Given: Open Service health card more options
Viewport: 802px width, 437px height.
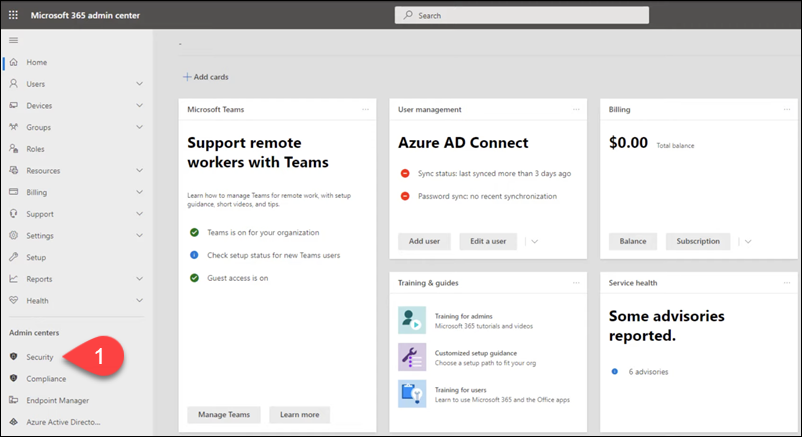Looking at the screenshot, I should (x=787, y=282).
